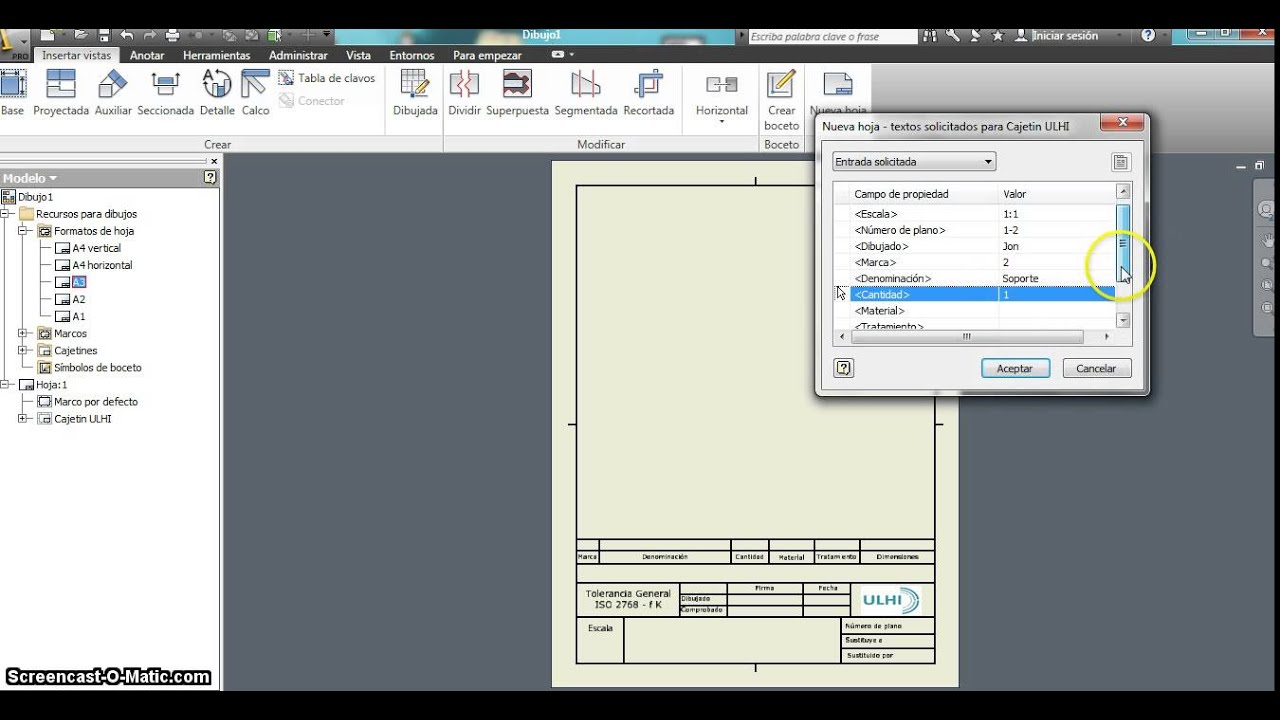The height and width of the screenshot is (720, 1280).
Task: Select the A2 sheet format
Action: [x=79, y=299]
